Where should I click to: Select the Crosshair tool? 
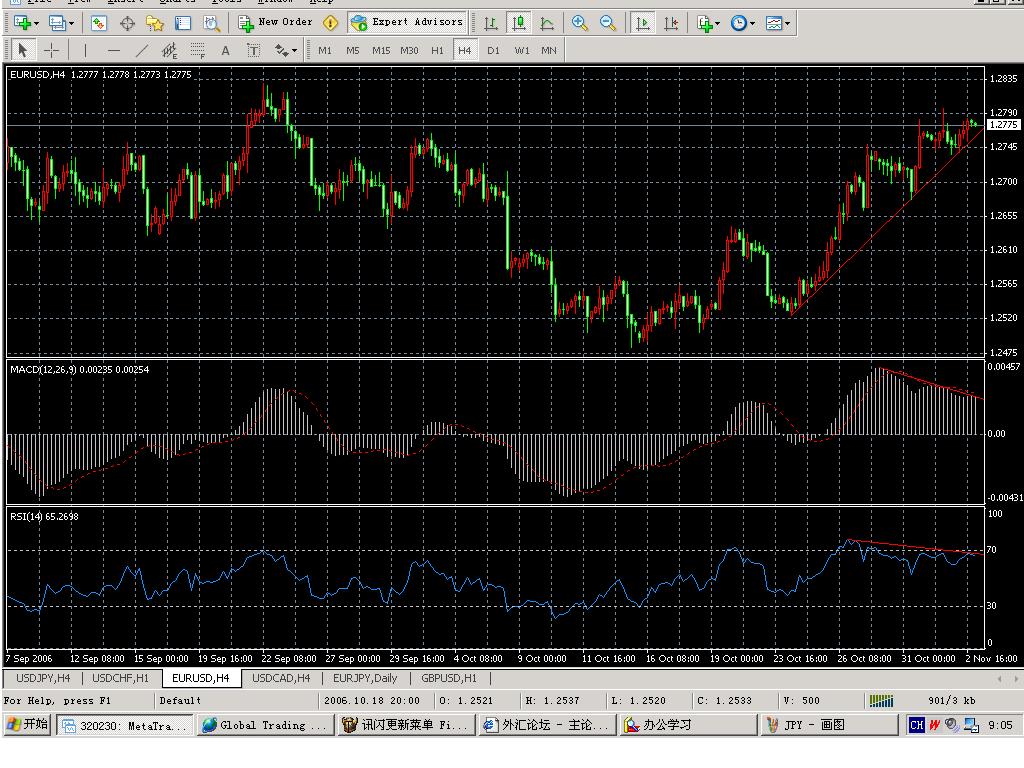pyautogui.click(x=51, y=50)
